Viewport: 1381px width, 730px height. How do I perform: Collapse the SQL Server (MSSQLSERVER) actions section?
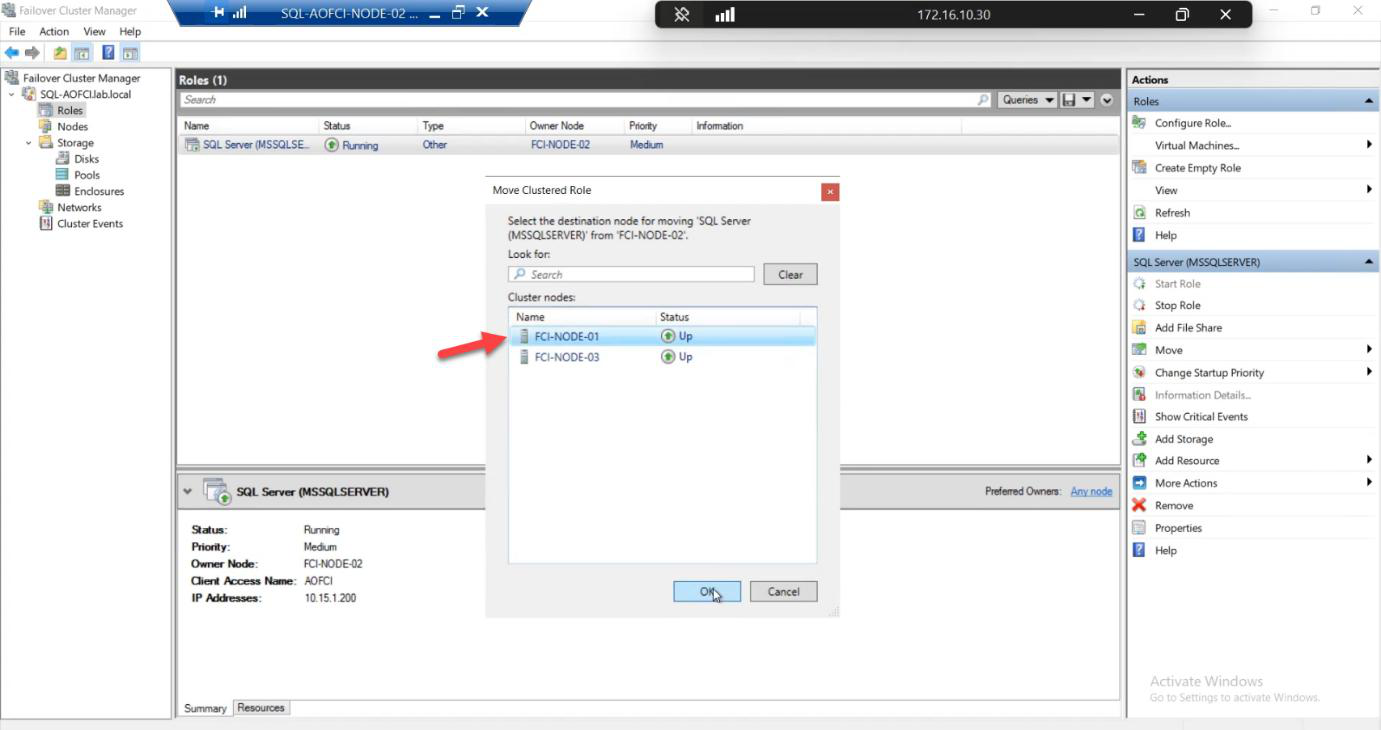click(1369, 262)
